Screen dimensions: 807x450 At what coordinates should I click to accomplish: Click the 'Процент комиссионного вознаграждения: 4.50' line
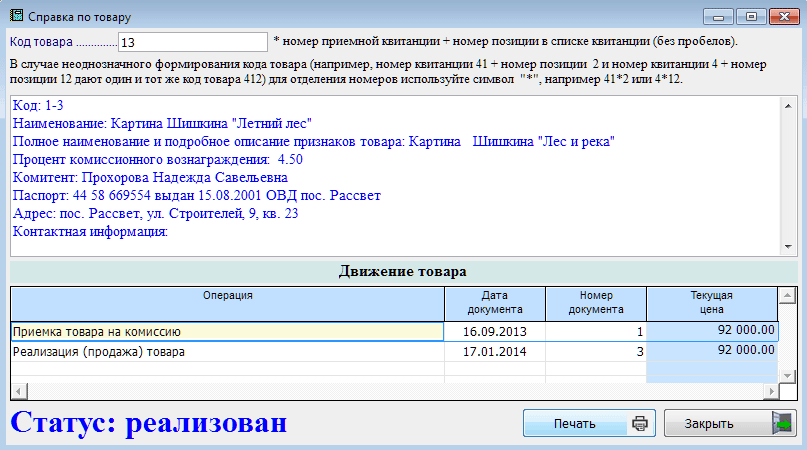click(157, 160)
